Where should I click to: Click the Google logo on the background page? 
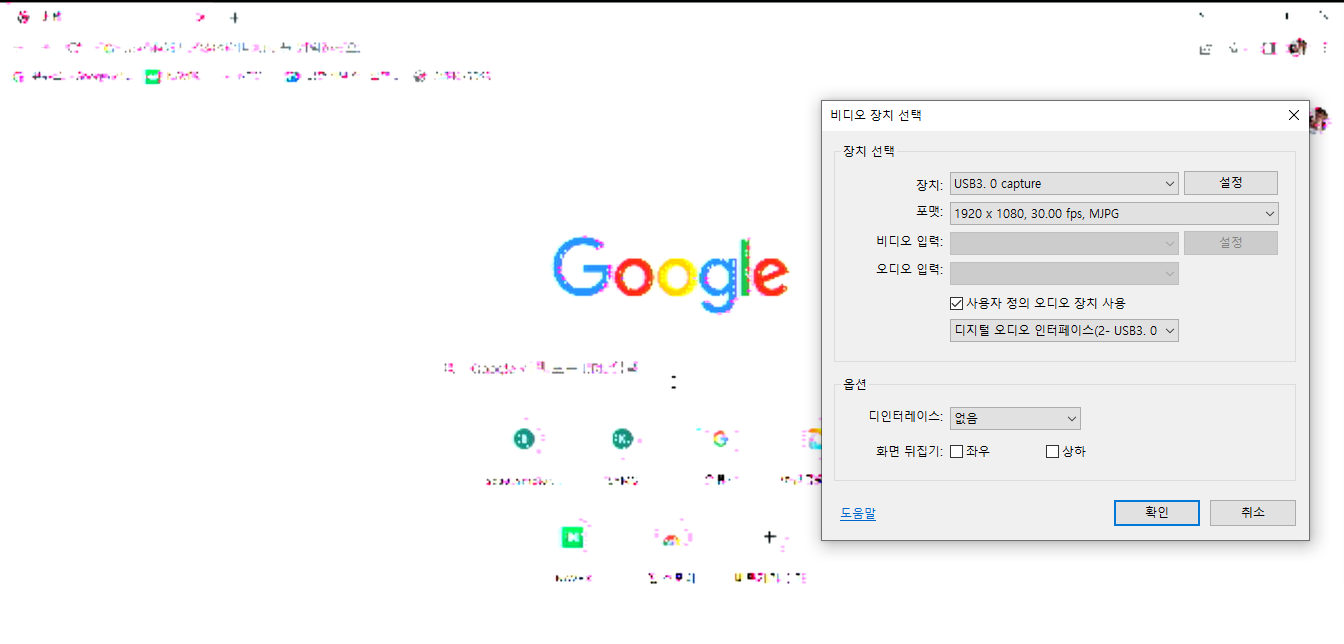671,274
